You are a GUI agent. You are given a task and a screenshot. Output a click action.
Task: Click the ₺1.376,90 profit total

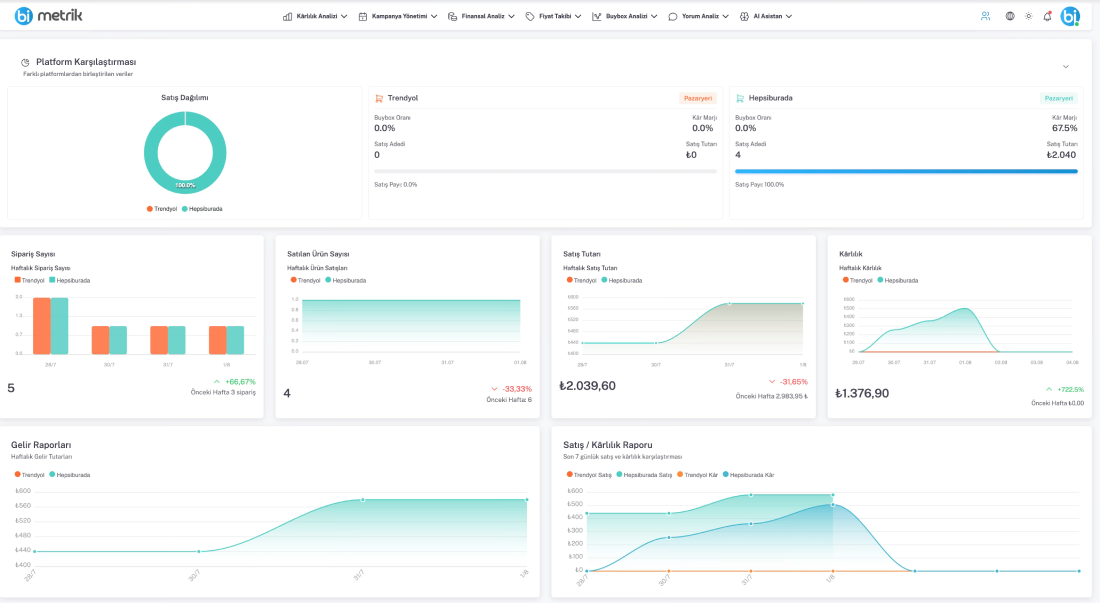coord(862,393)
